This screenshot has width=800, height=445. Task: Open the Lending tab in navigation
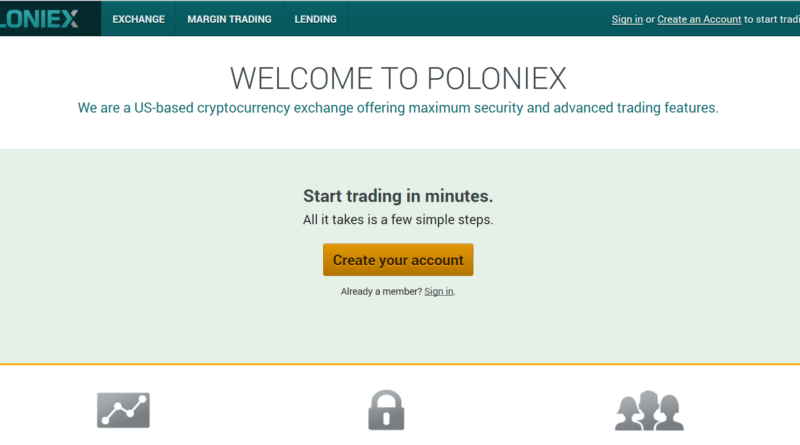click(315, 19)
